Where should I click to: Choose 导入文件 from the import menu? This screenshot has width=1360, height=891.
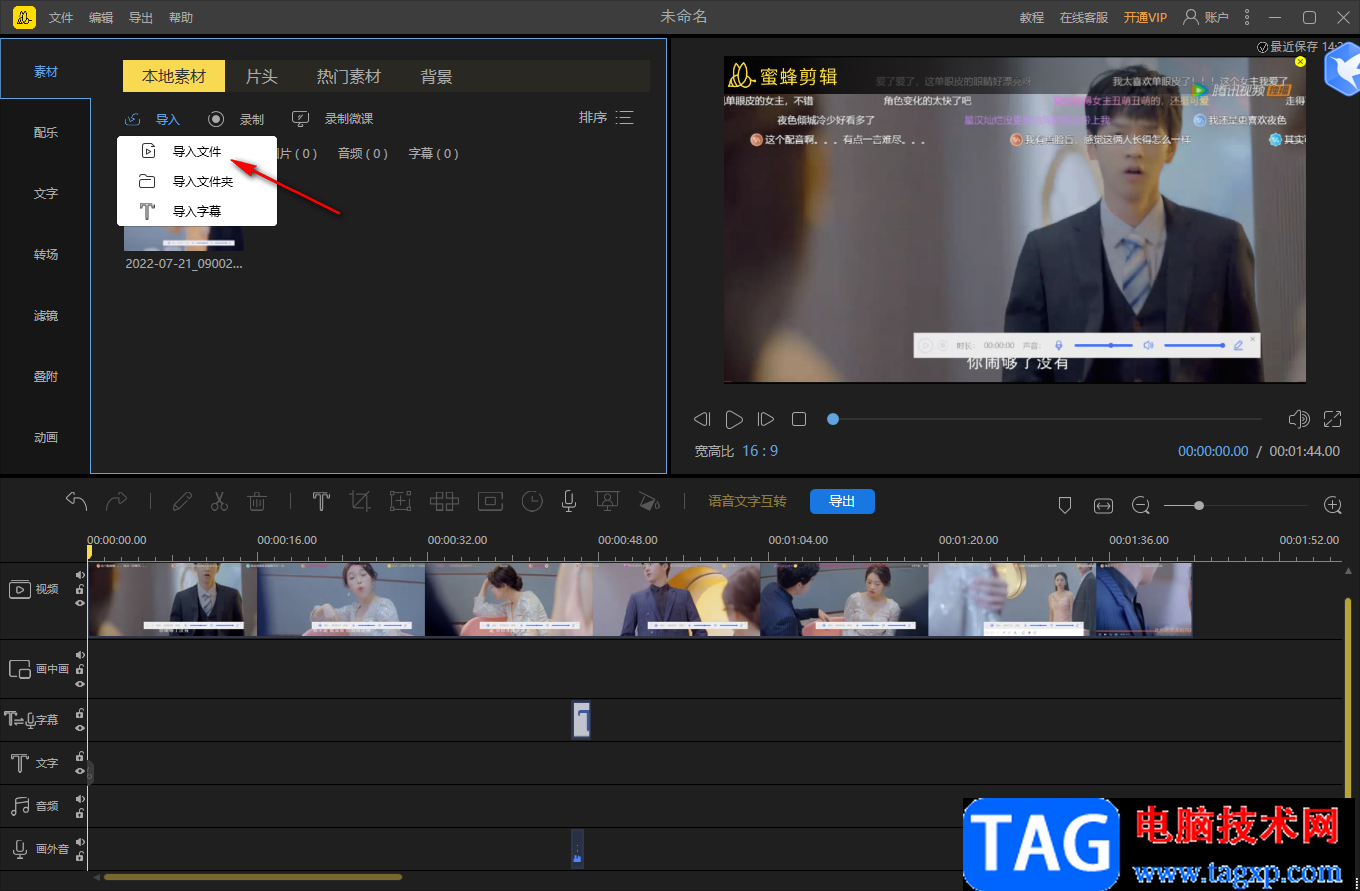197,152
